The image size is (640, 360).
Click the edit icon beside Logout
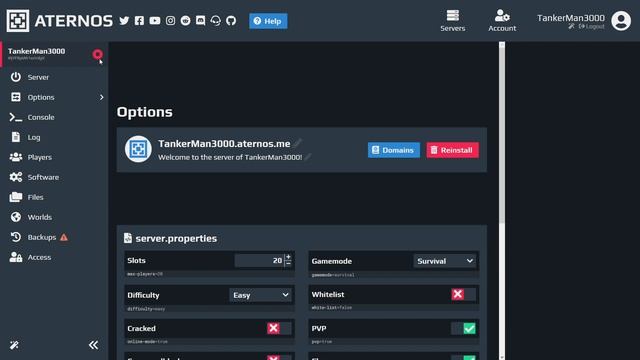point(571,27)
